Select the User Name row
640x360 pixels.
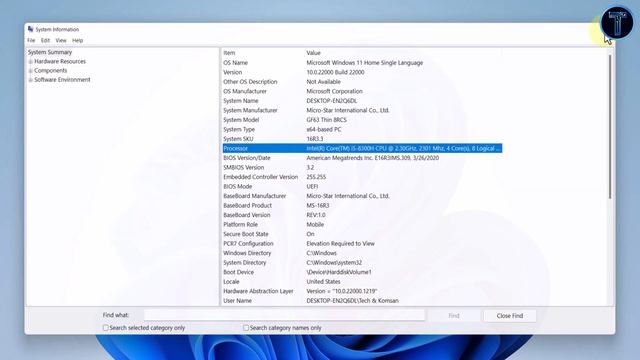(362, 301)
